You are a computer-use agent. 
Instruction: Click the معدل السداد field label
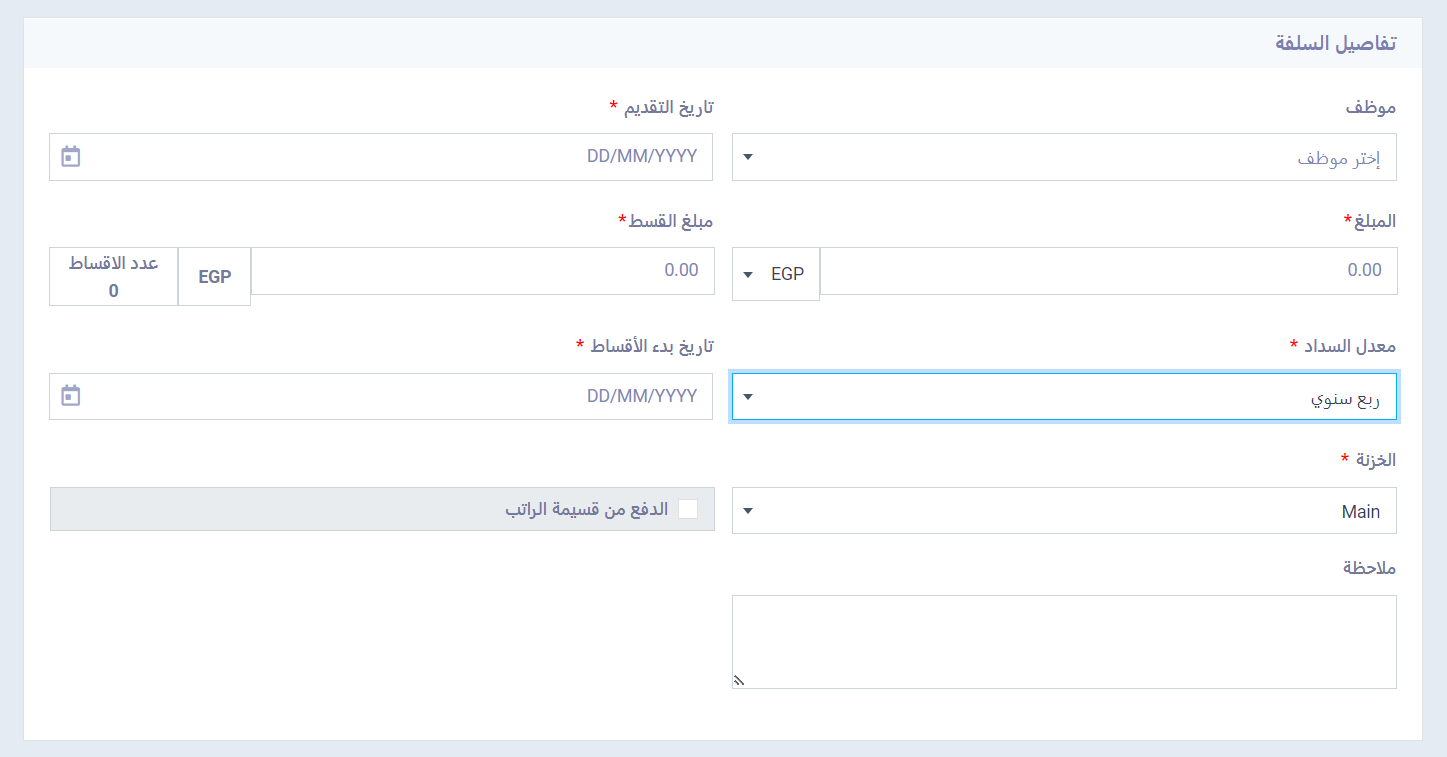click(x=1349, y=346)
